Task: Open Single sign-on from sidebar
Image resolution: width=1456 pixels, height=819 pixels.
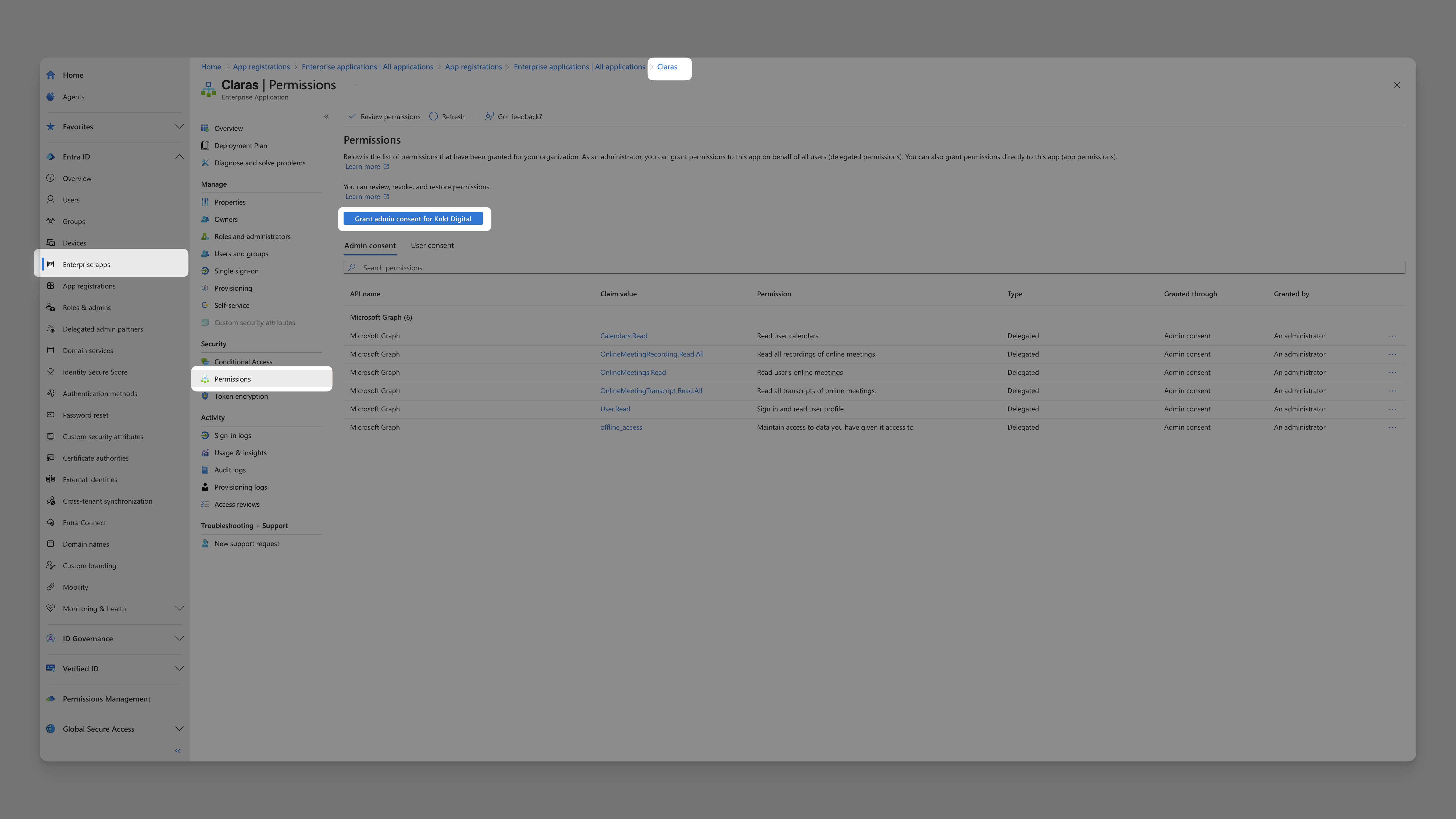Action: [x=236, y=271]
